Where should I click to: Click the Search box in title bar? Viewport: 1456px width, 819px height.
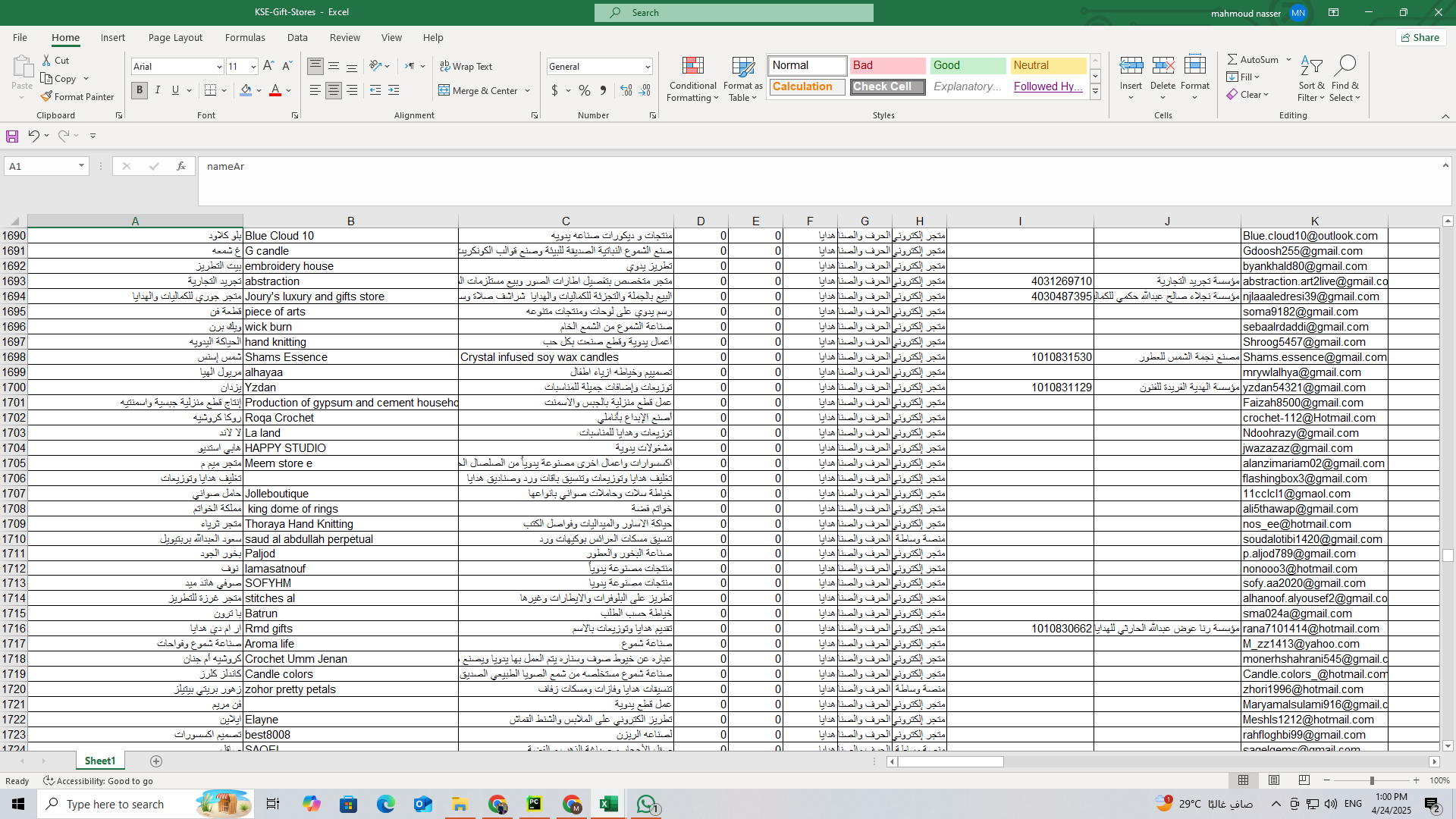(733, 12)
